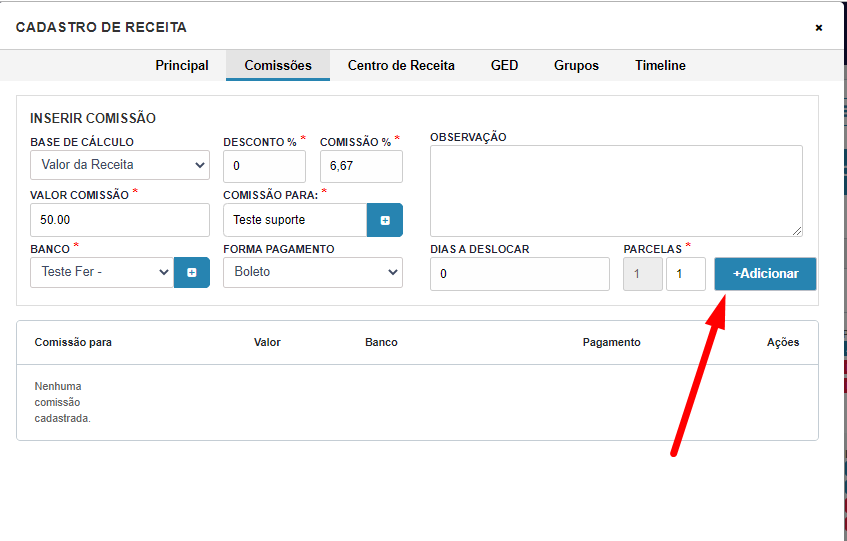Image resolution: width=847 pixels, height=541 pixels.
Task: Click the +Adicionar button
Action: [765, 274]
